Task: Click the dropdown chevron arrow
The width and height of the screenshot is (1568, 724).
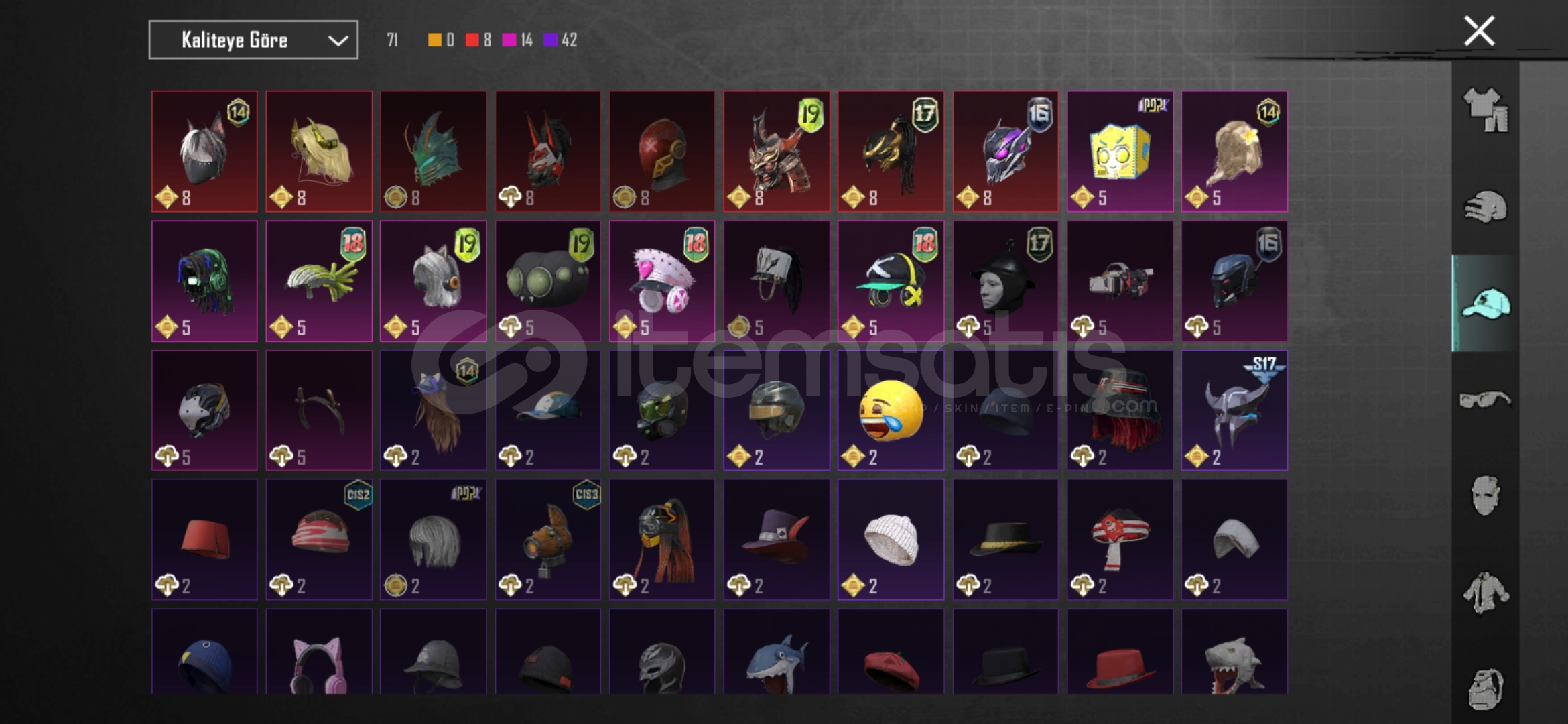Action: click(x=338, y=41)
